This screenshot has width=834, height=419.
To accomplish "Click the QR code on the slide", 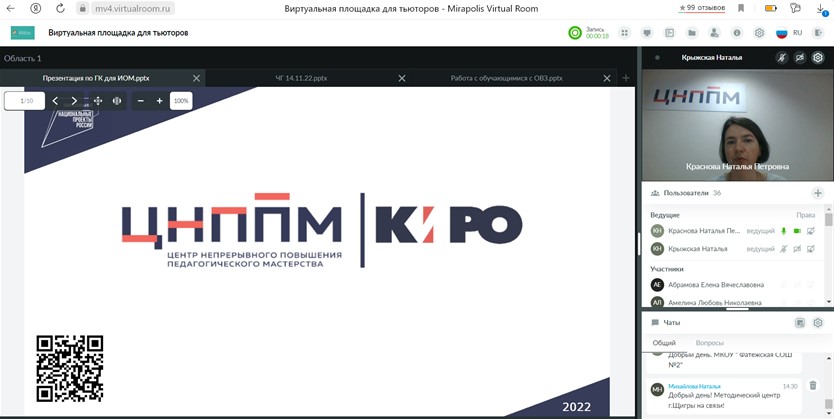I will (x=70, y=368).
